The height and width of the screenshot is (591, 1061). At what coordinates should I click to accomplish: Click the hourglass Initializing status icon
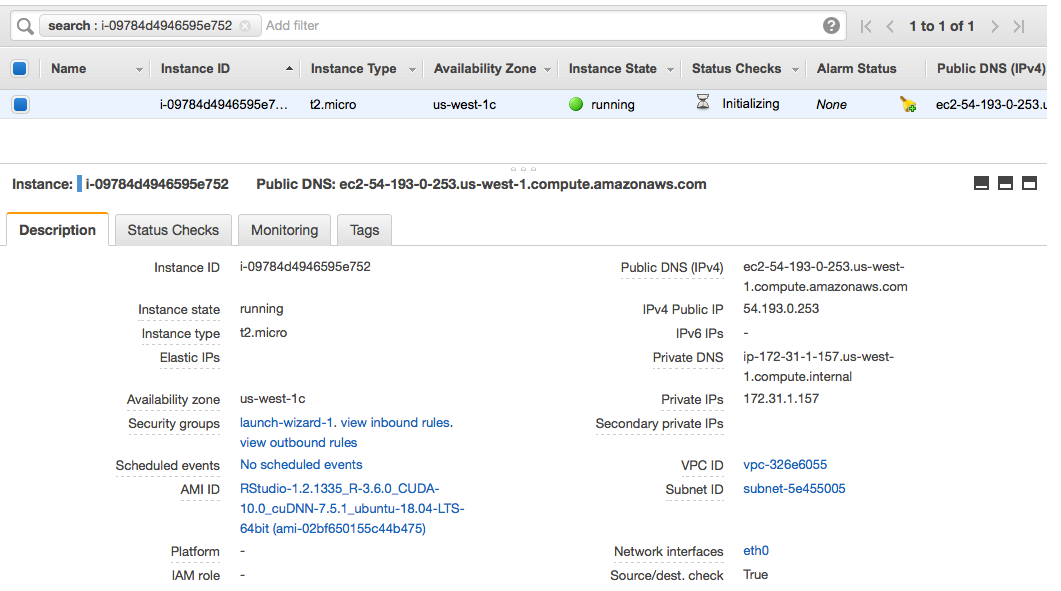703,102
